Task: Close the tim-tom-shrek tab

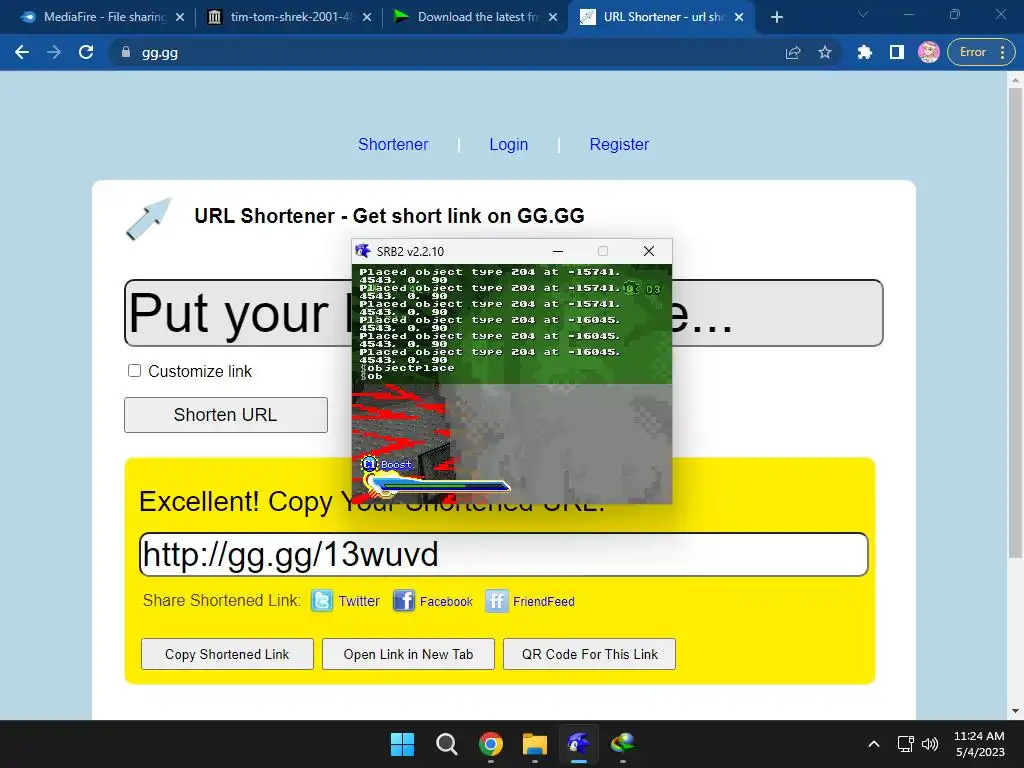Action: click(367, 17)
